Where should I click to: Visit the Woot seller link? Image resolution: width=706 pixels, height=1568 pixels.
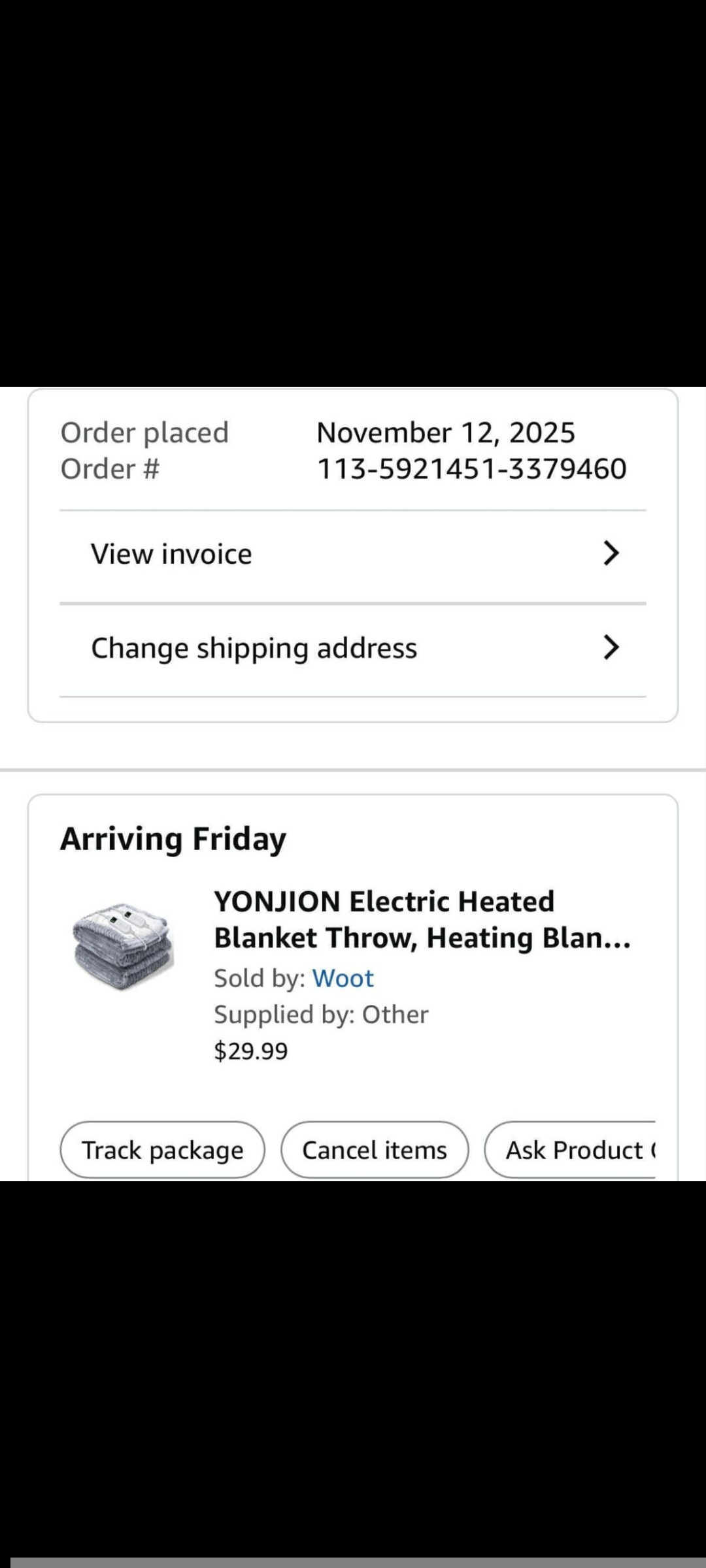tap(343, 978)
